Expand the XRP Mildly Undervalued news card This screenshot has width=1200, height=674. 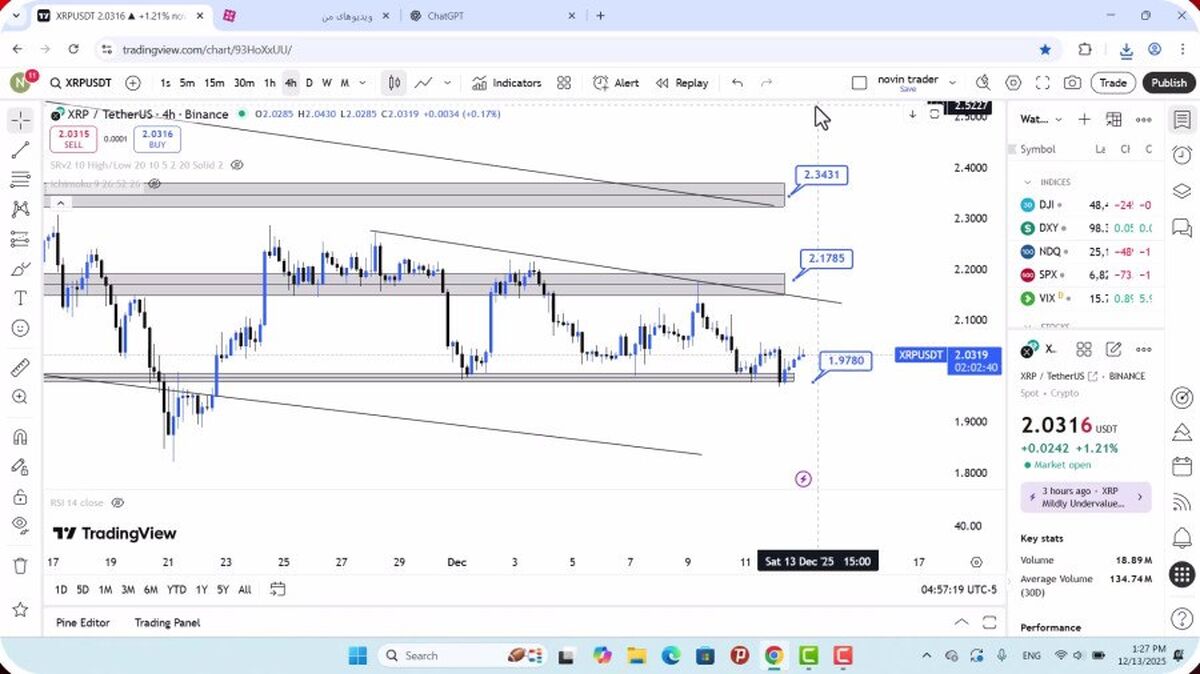1086,497
